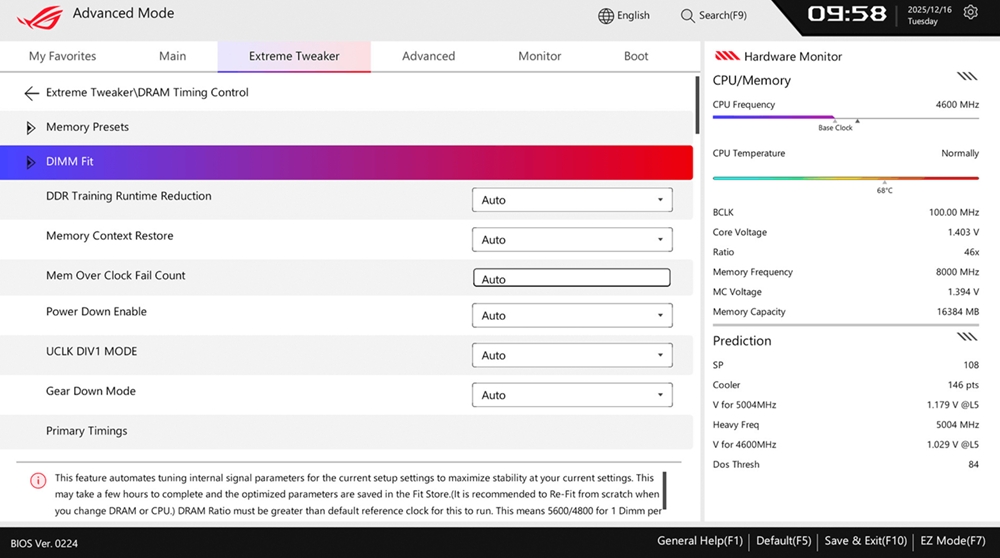Open settings with the gear icon
Viewport: 1000px width, 558px height.
[x=970, y=13]
